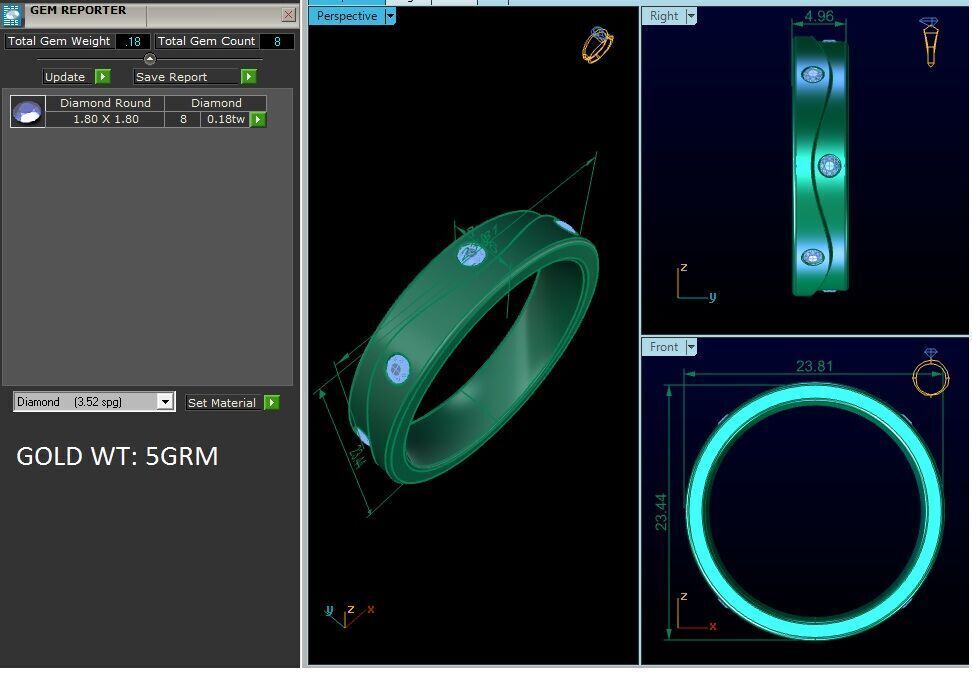Click the Diamond Round header cell

(105, 103)
